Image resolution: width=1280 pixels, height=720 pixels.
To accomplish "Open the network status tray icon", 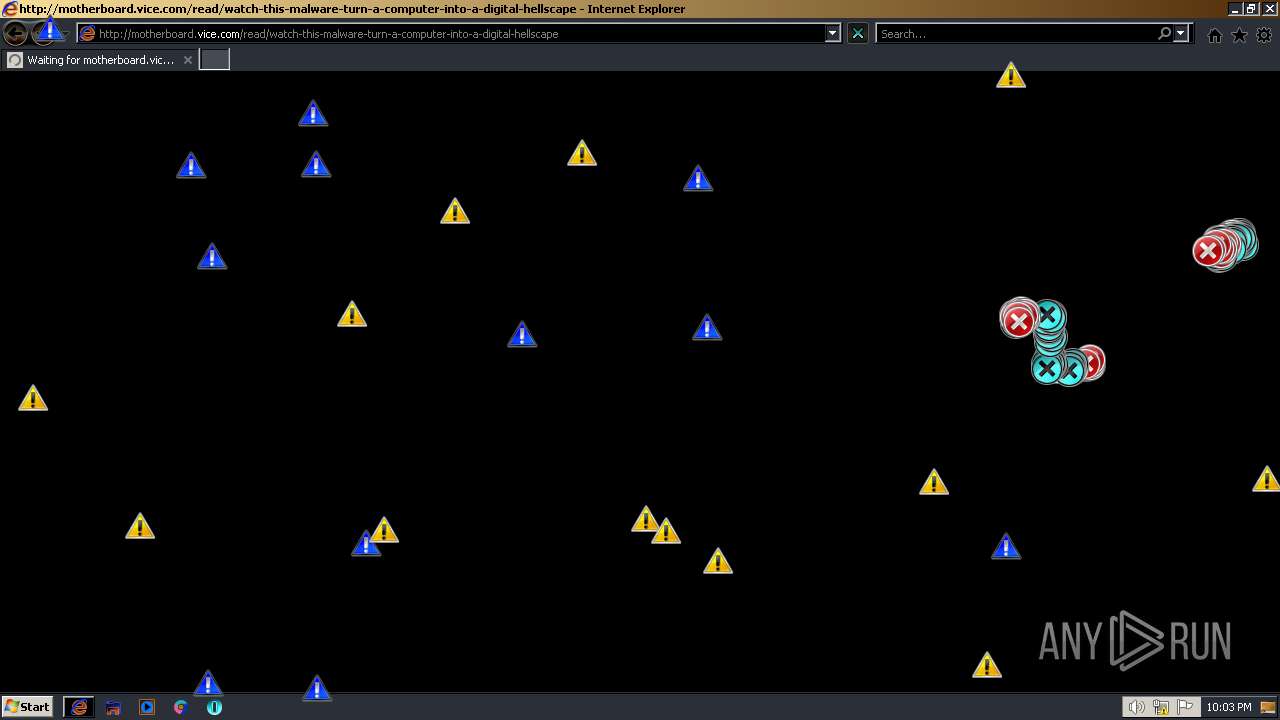I will point(1161,707).
